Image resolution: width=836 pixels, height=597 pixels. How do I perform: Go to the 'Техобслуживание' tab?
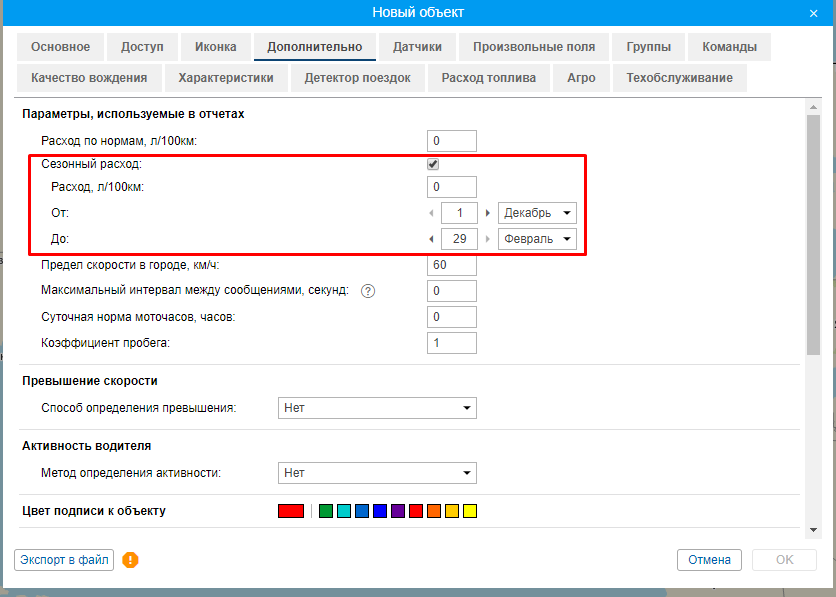[x=679, y=78]
